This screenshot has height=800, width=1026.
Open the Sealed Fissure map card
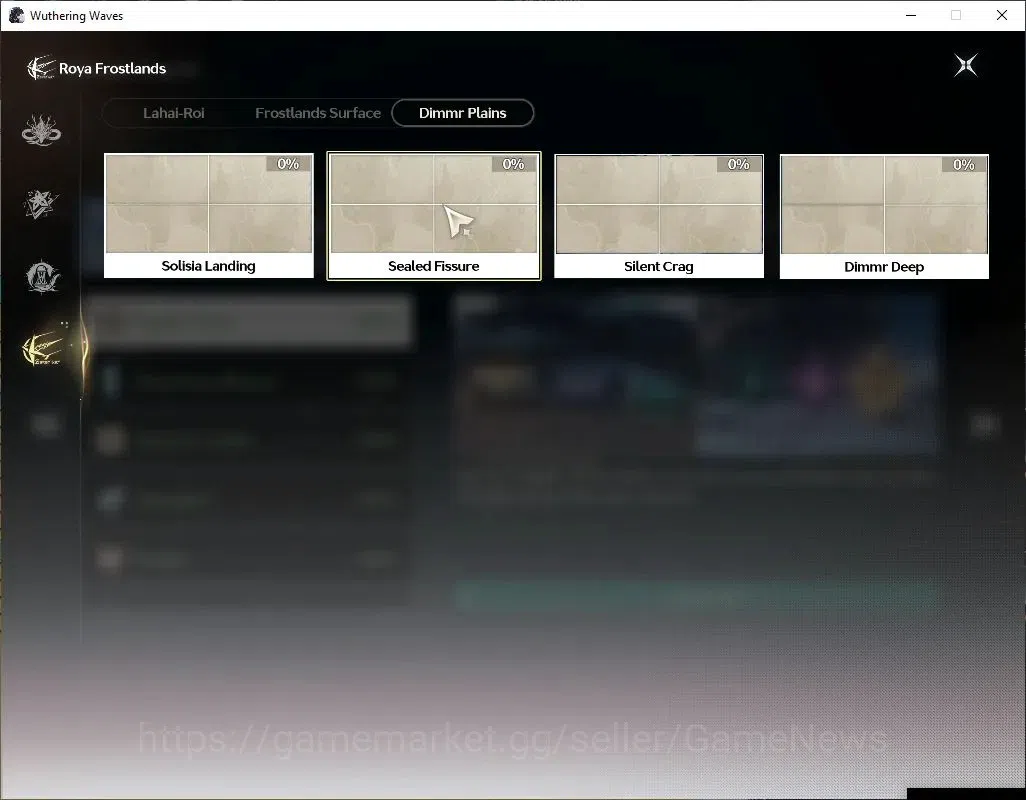coord(434,216)
